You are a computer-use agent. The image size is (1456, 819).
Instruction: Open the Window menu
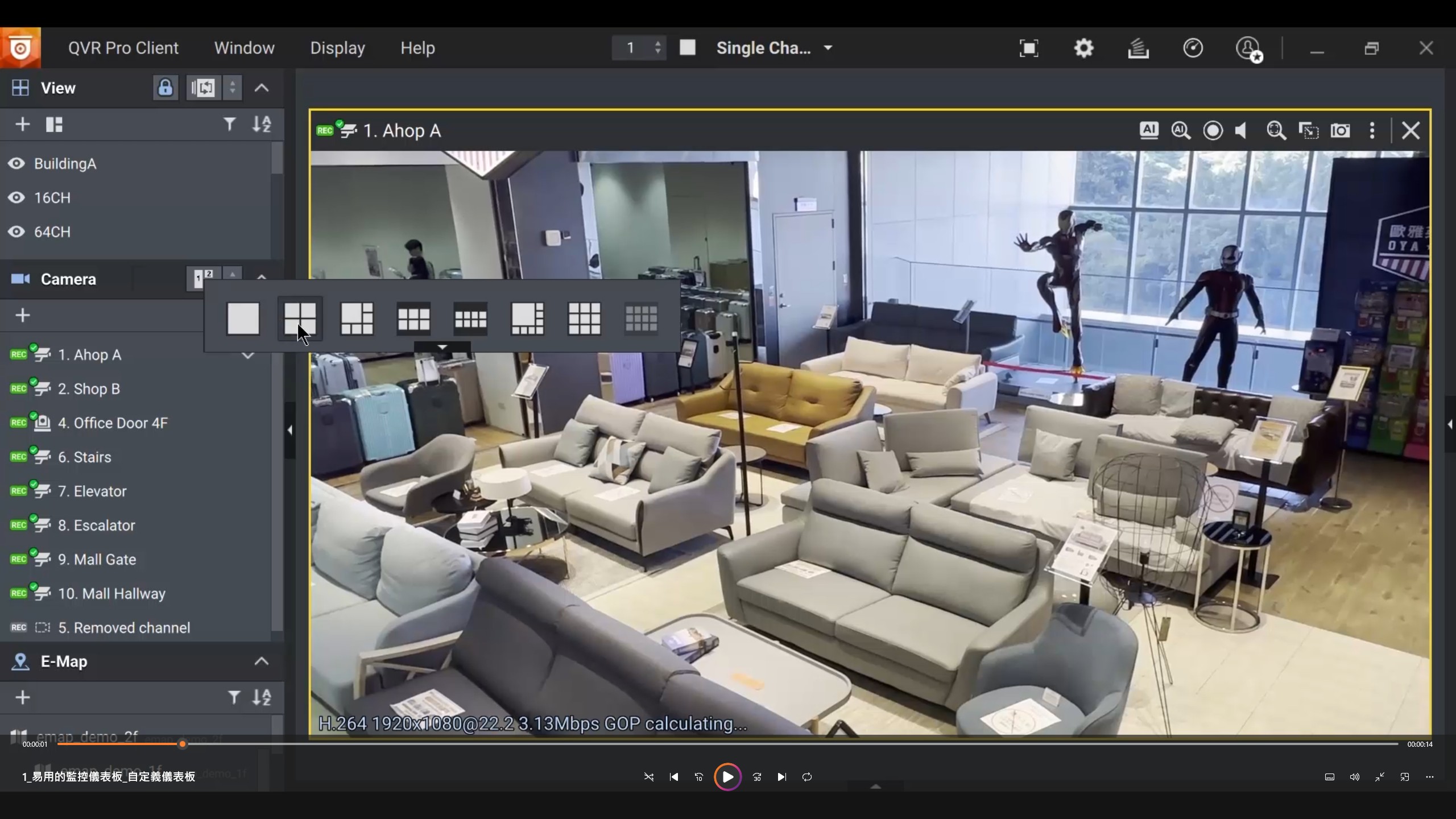[x=244, y=48]
